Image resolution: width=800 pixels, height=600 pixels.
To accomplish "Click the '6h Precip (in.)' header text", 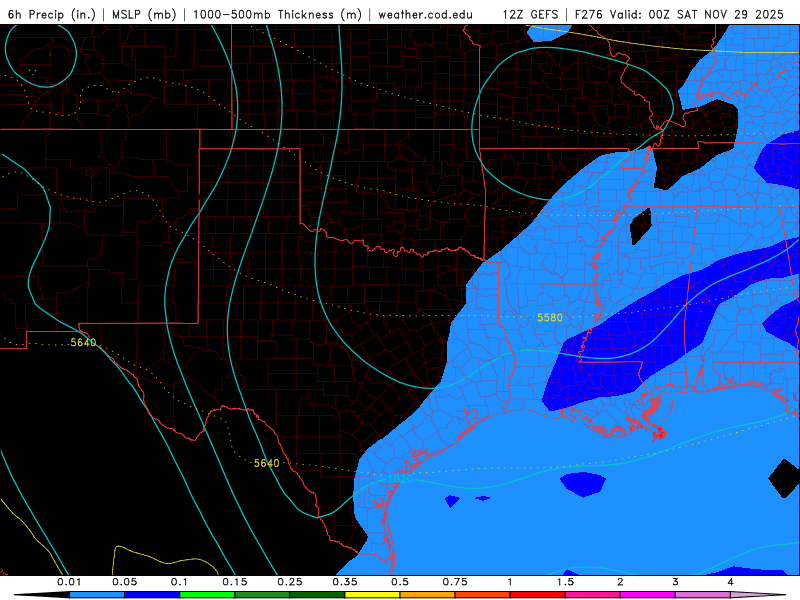I will click(52, 15).
